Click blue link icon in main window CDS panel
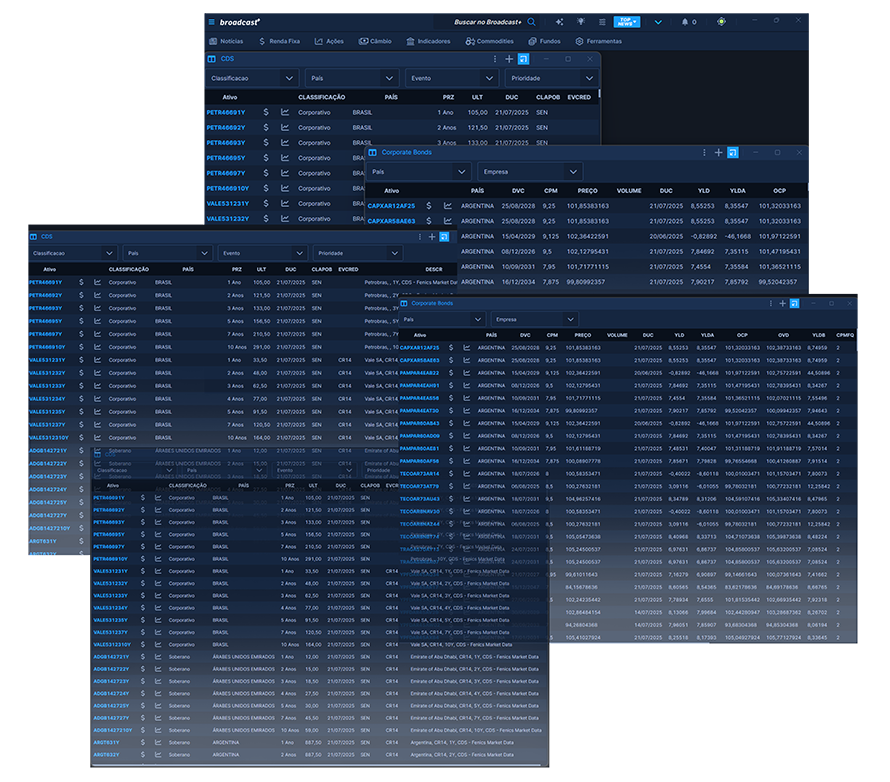Image resolution: width=890 pixels, height=782 pixels. [x=523, y=59]
